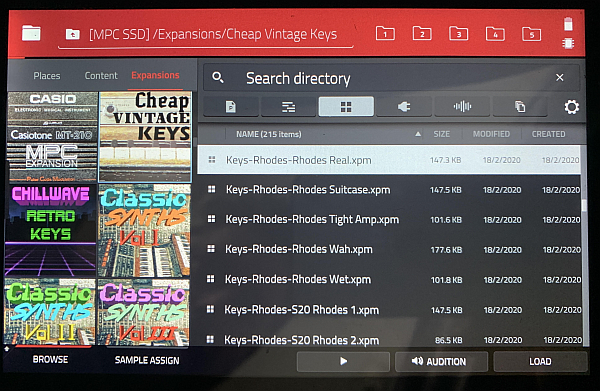Jump to folder shortcut 3
Screen dimensions: 600x391
pos(458,33)
